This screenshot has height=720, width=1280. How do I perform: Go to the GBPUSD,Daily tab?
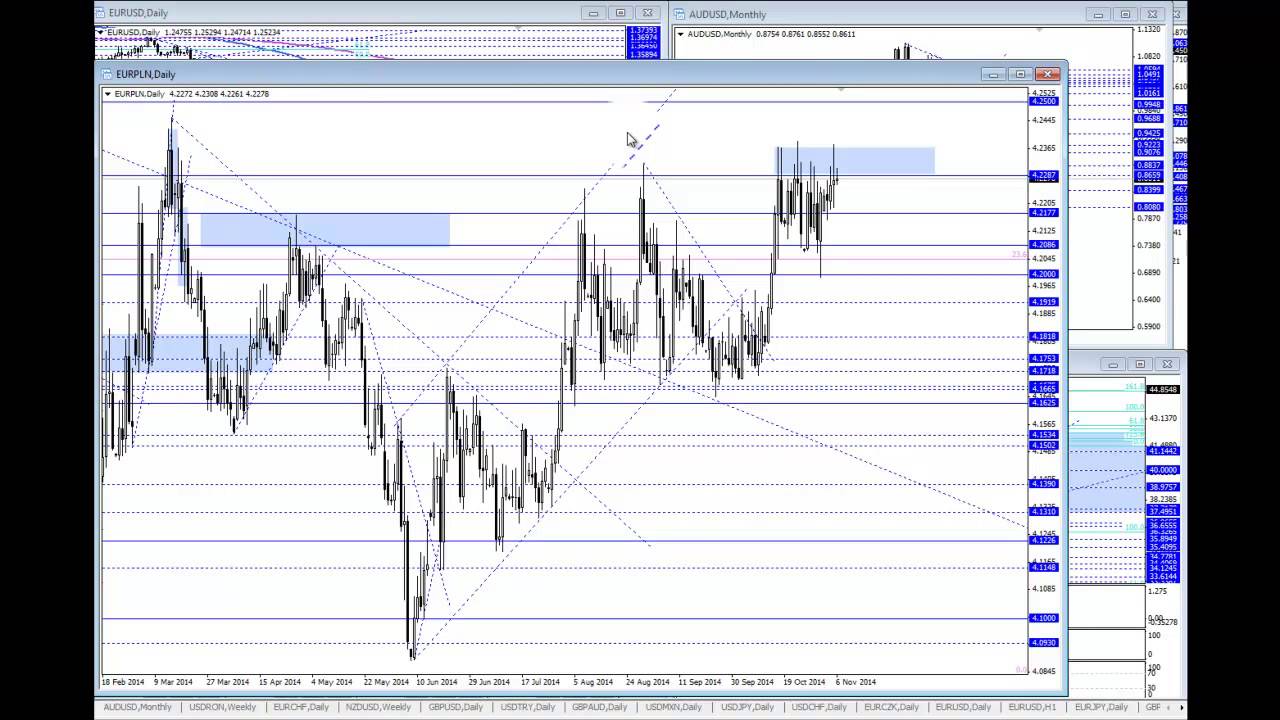point(455,708)
